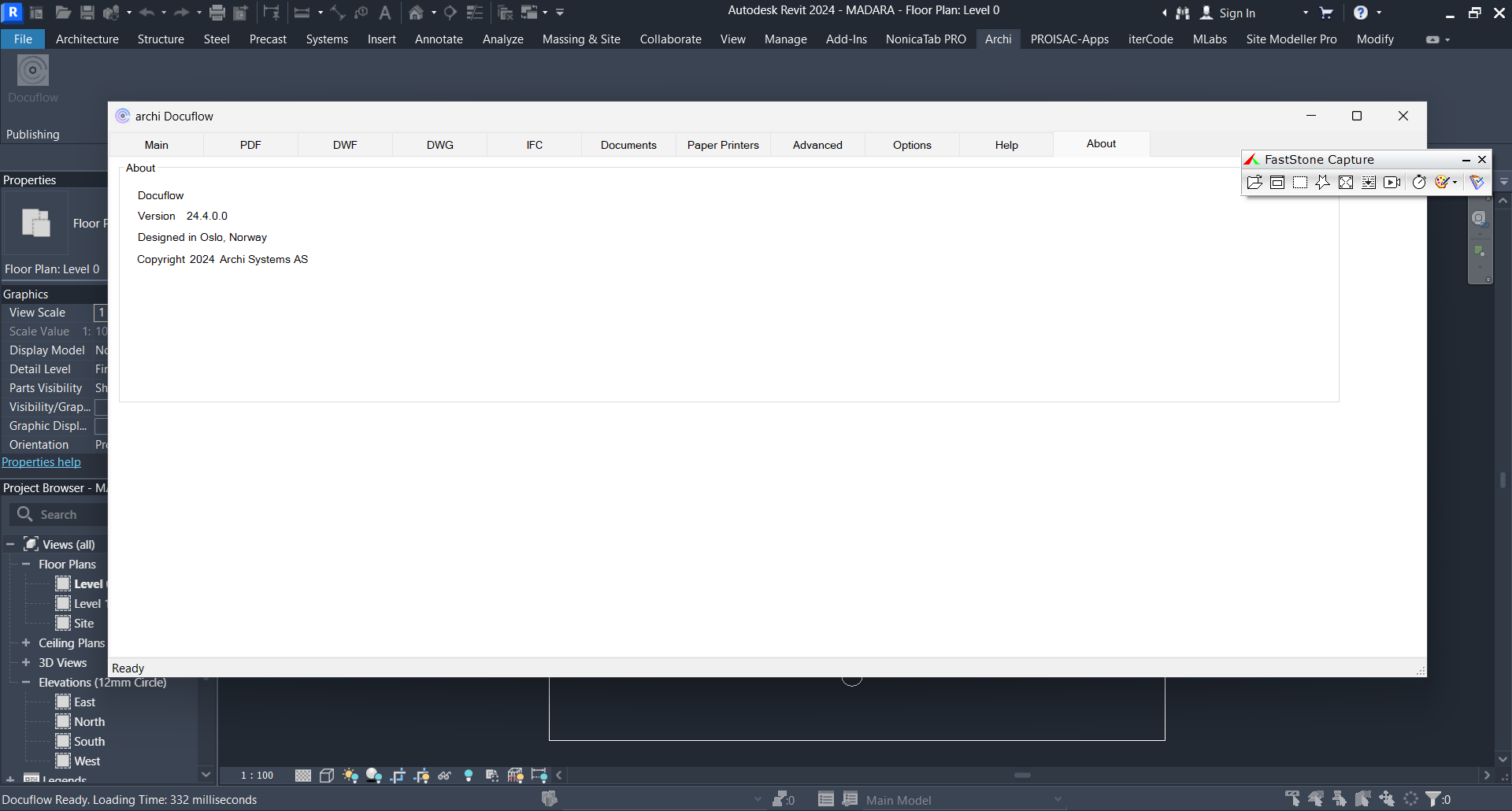Open the Sign In dropdown arrow
1512x811 pixels.
click(x=1306, y=13)
